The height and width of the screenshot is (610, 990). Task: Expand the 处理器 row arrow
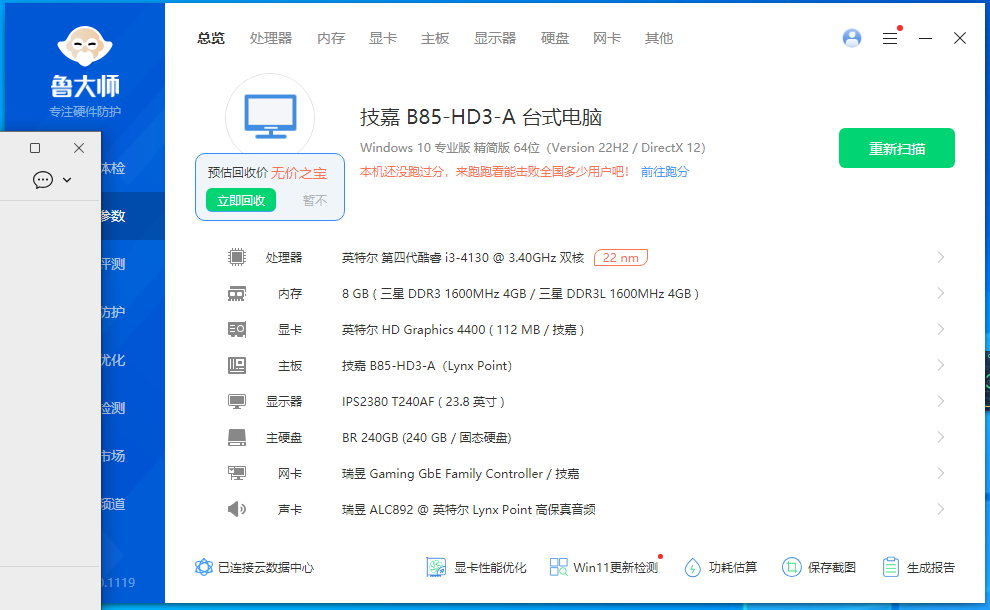(940, 257)
